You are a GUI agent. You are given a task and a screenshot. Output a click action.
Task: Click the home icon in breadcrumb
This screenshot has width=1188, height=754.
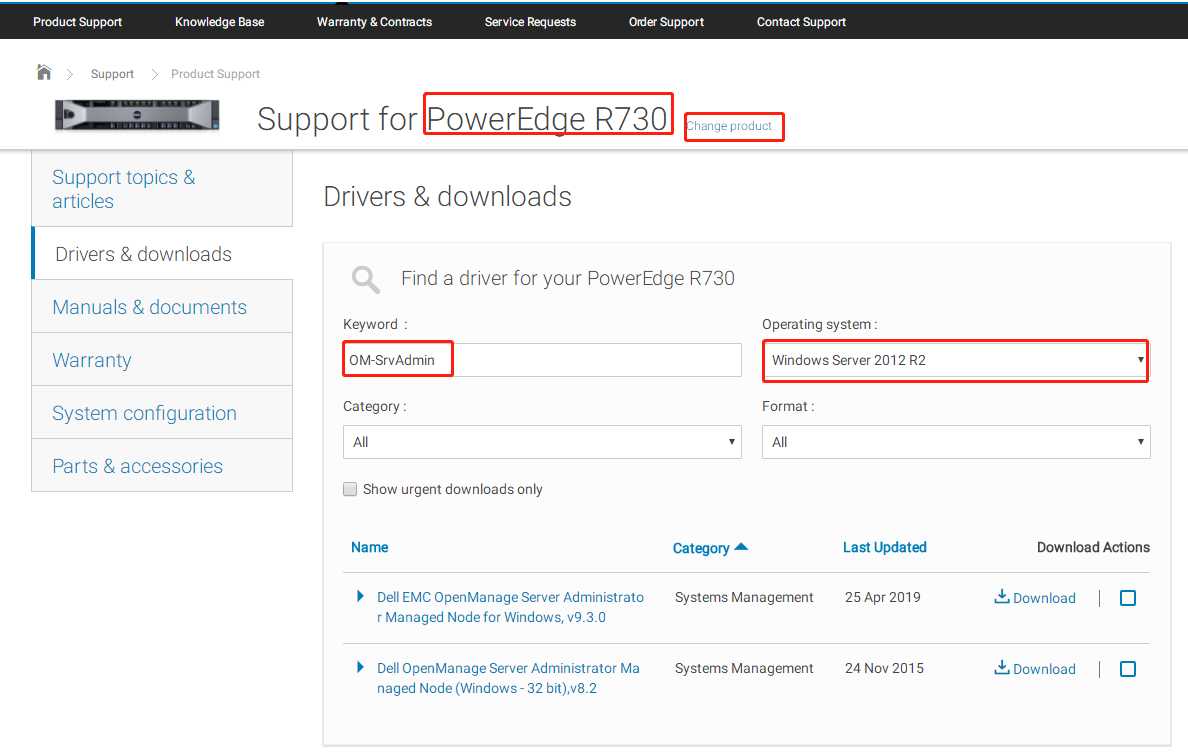tap(44, 73)
